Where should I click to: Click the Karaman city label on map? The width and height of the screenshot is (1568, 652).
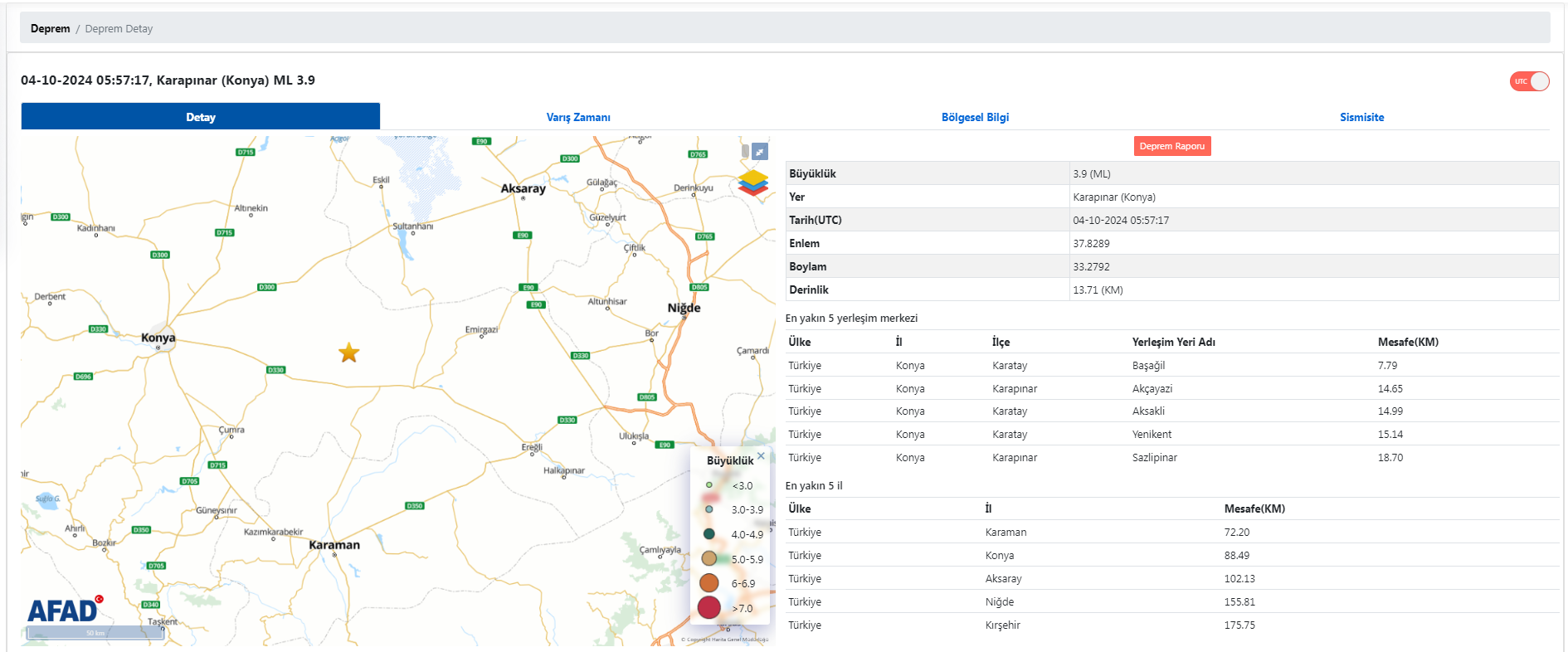[334, 545]
